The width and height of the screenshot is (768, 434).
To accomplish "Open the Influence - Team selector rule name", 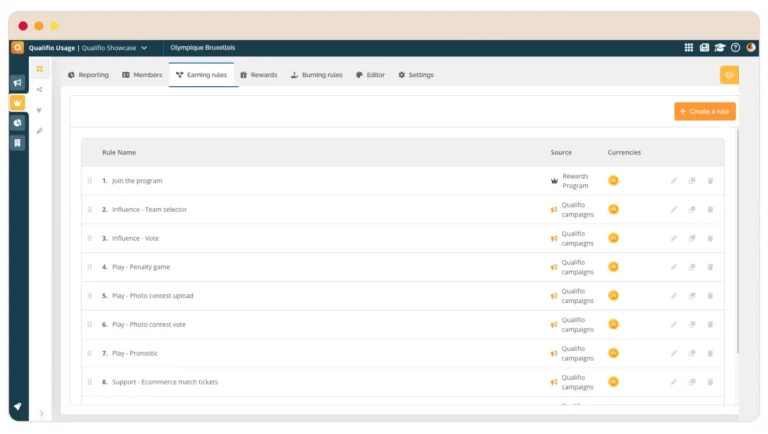I will pos(149,210).
